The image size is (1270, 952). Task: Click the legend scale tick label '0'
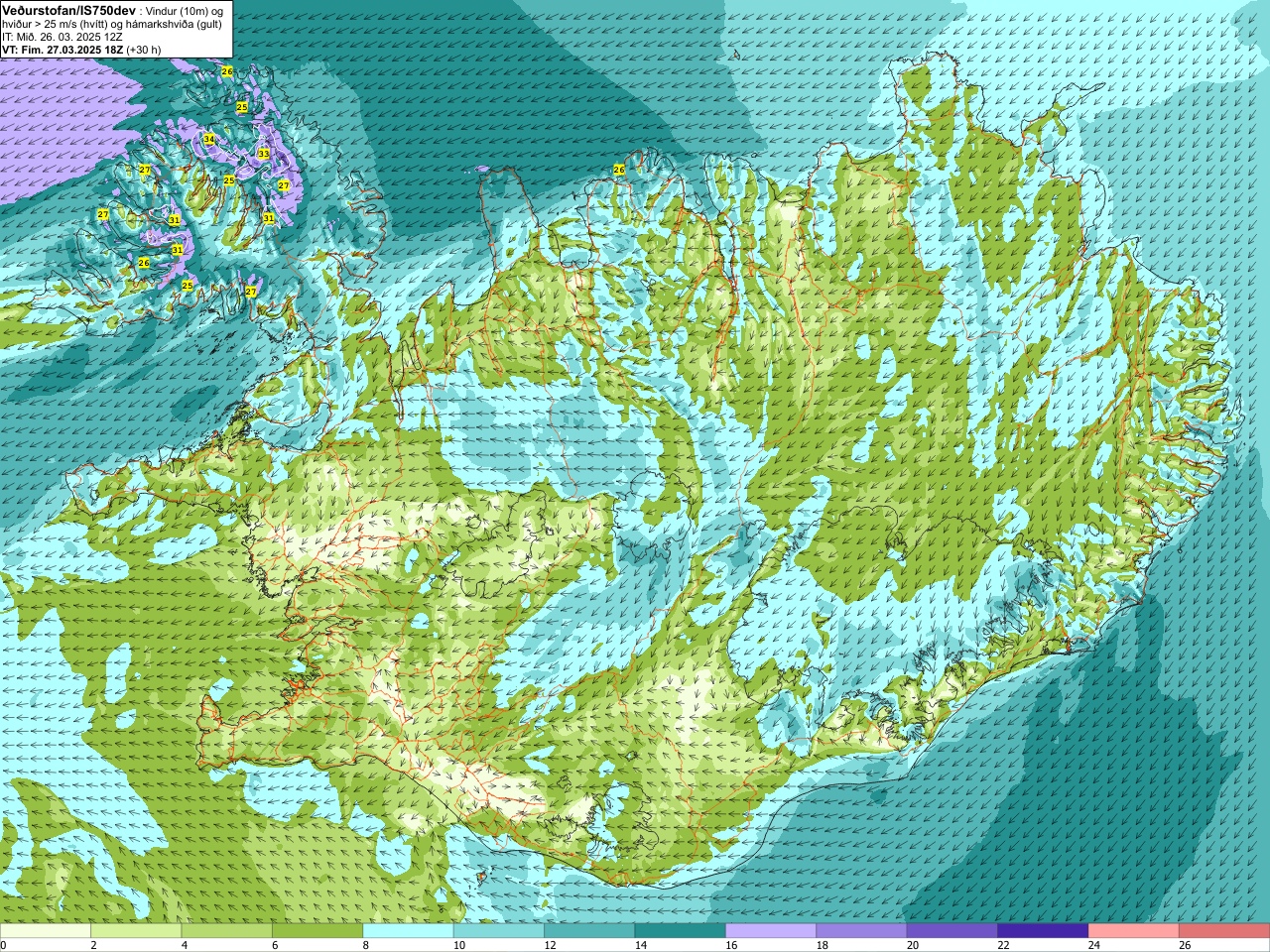pos(4,945)
